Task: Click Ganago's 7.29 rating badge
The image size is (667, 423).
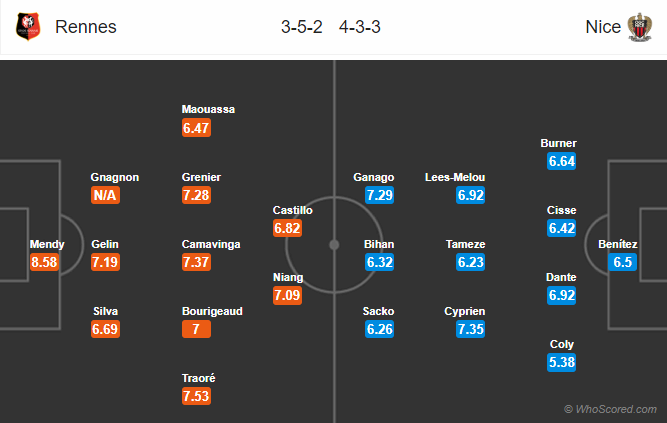Action: pos(380,195)
